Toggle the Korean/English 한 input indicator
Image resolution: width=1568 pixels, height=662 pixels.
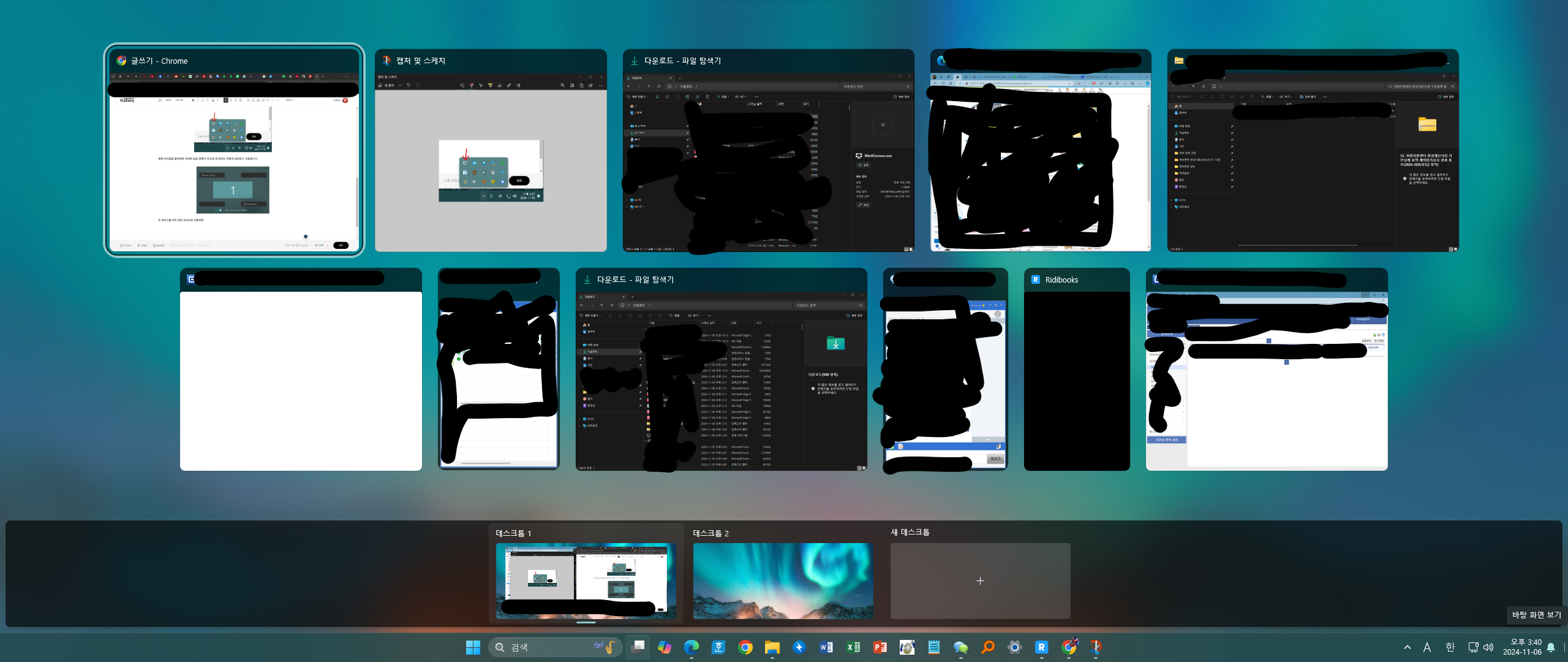[x=1450, y=647]
